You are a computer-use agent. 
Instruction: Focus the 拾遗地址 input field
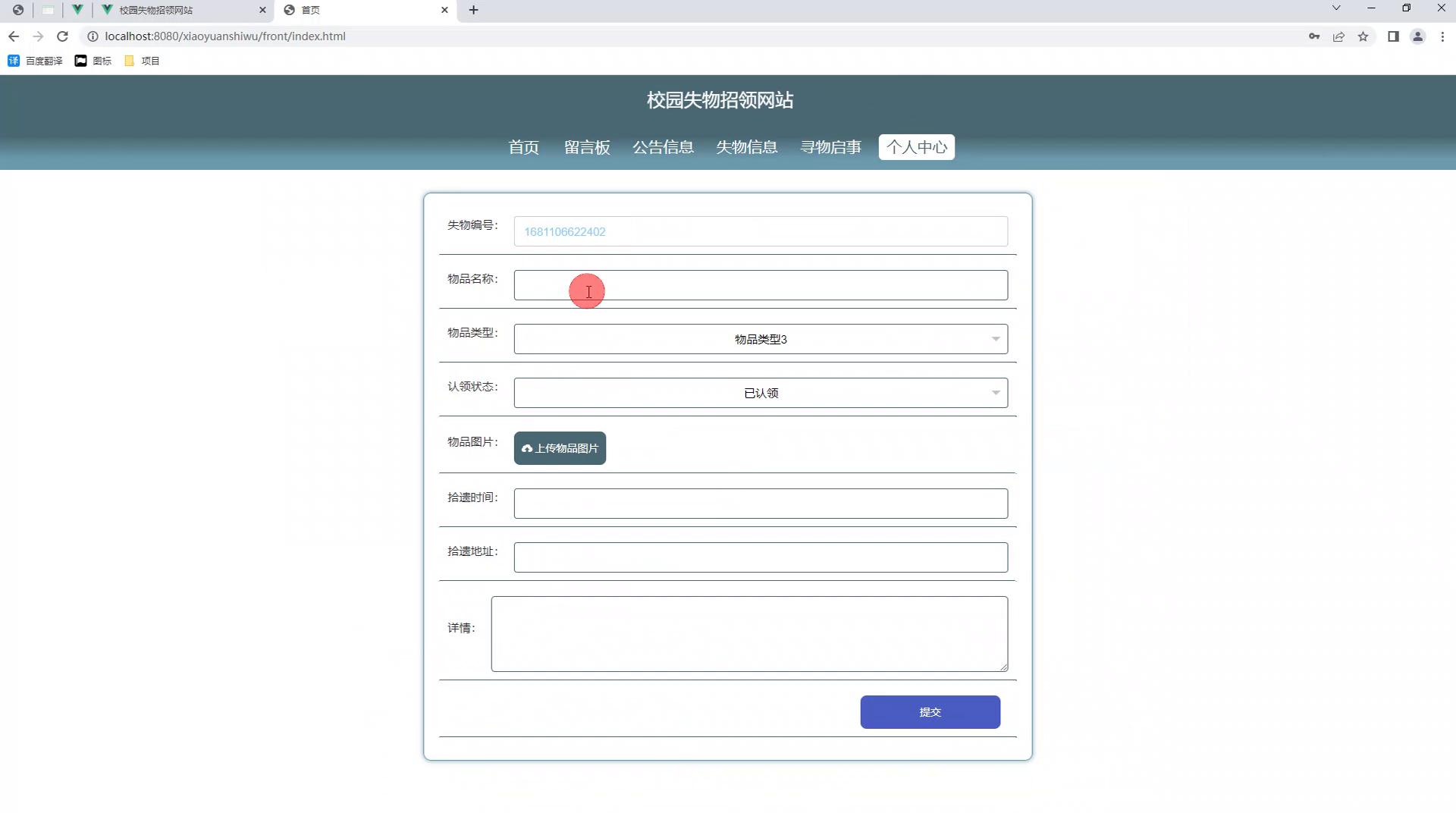(761, 557)
